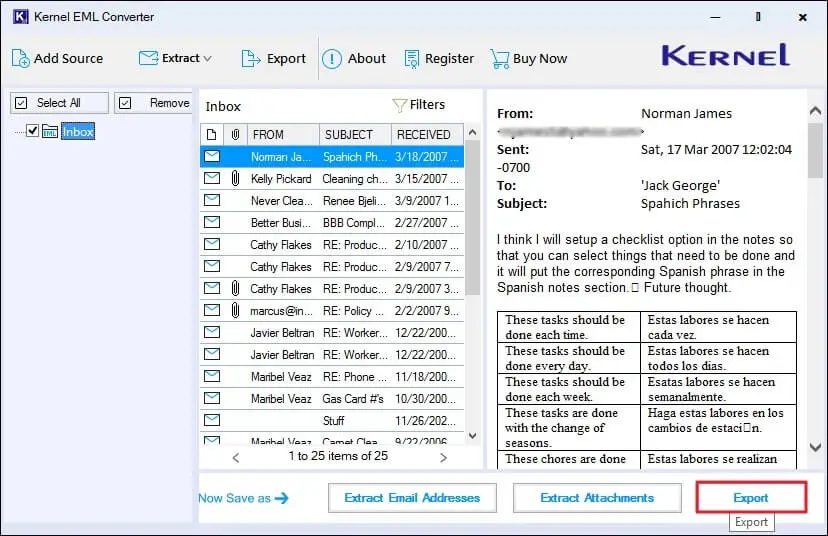
Task: Click preview pane scroll down arrow
Action: [815, 448]
